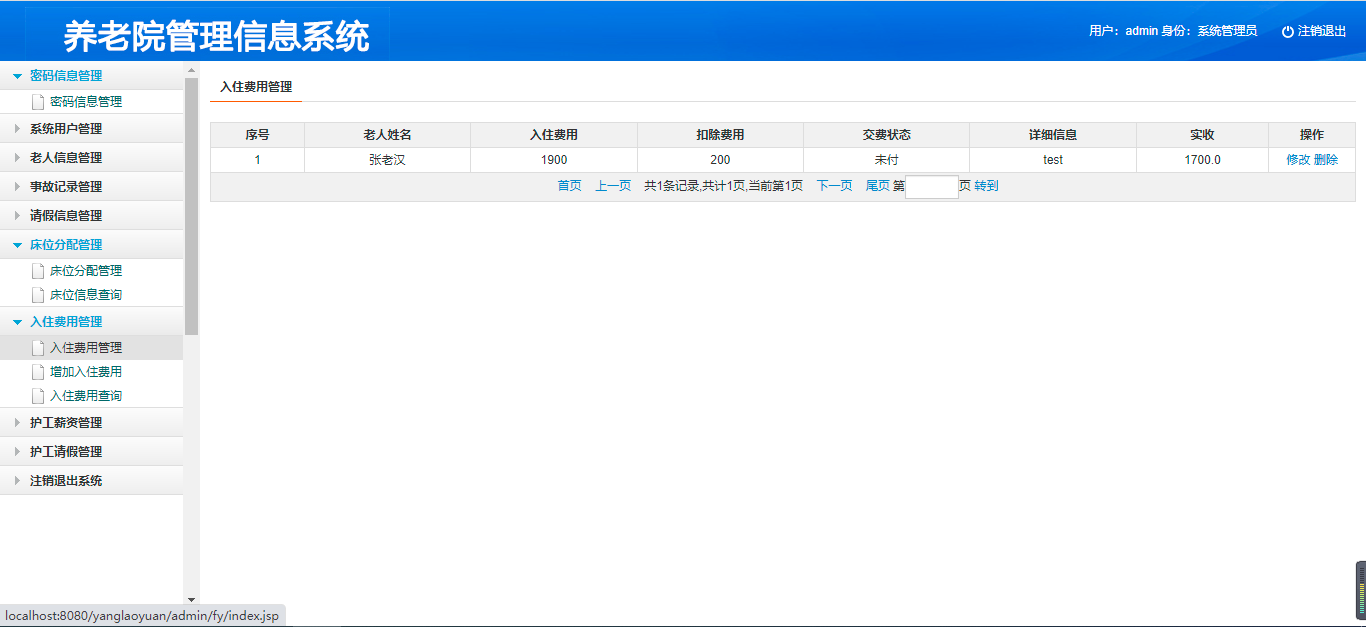
Task: Collapse the 入住费用管理 section arrow
Action: pyautogui.click(x=17, y=322)
